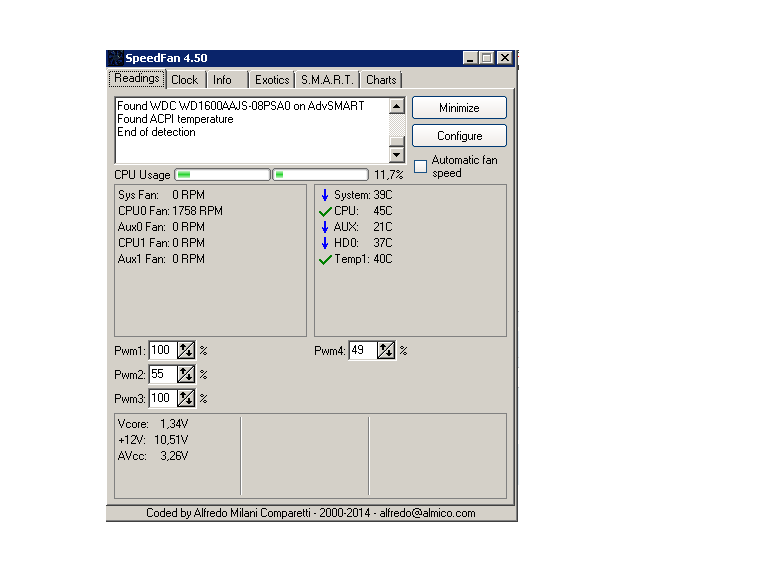Screen dimensions: 768x576
Task: Click the Pwm2 value field showing 55
Action: 163,374
